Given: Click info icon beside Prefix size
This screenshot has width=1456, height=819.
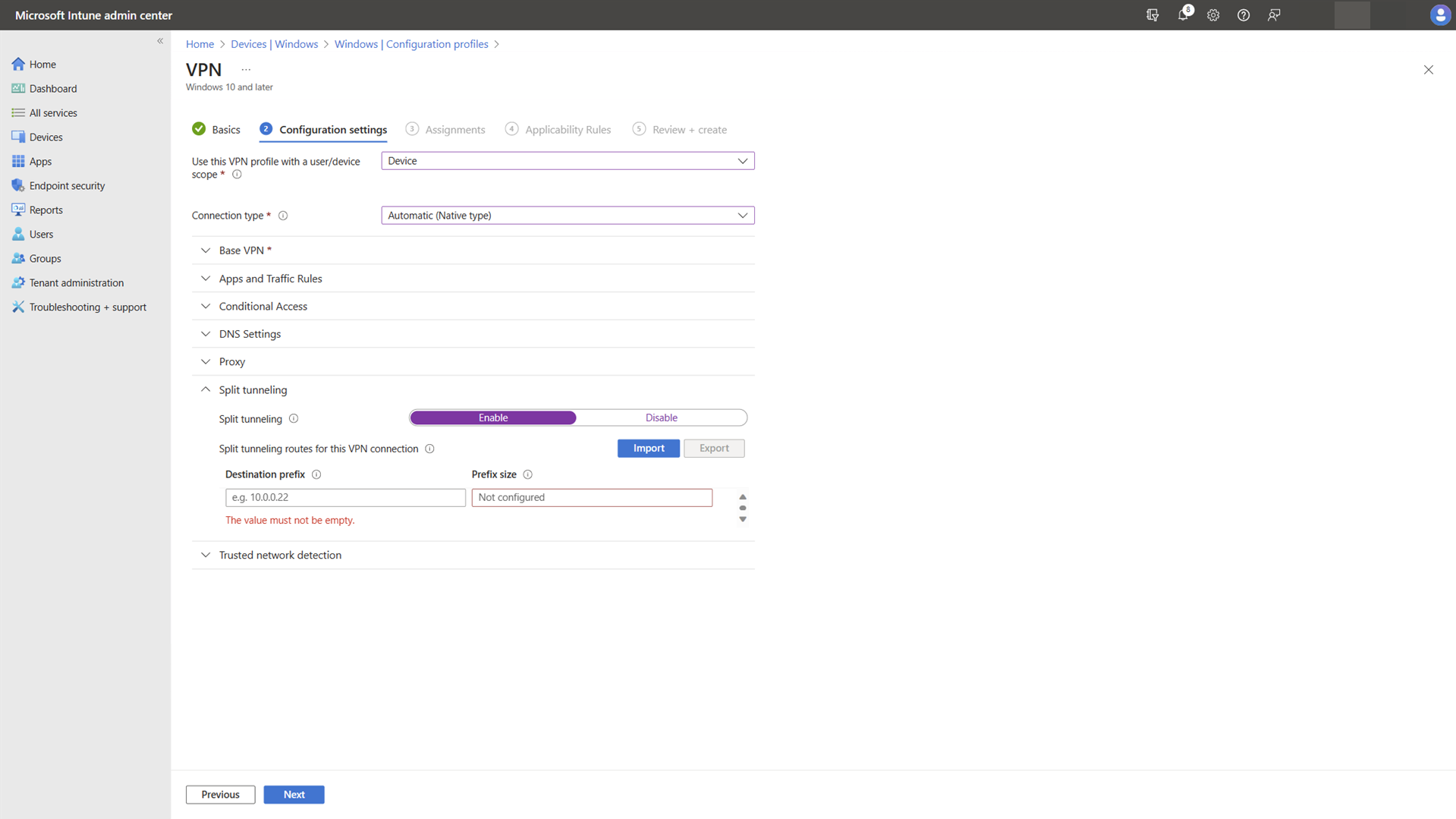Looking at the screenshot, I should (x=528, y=474).
